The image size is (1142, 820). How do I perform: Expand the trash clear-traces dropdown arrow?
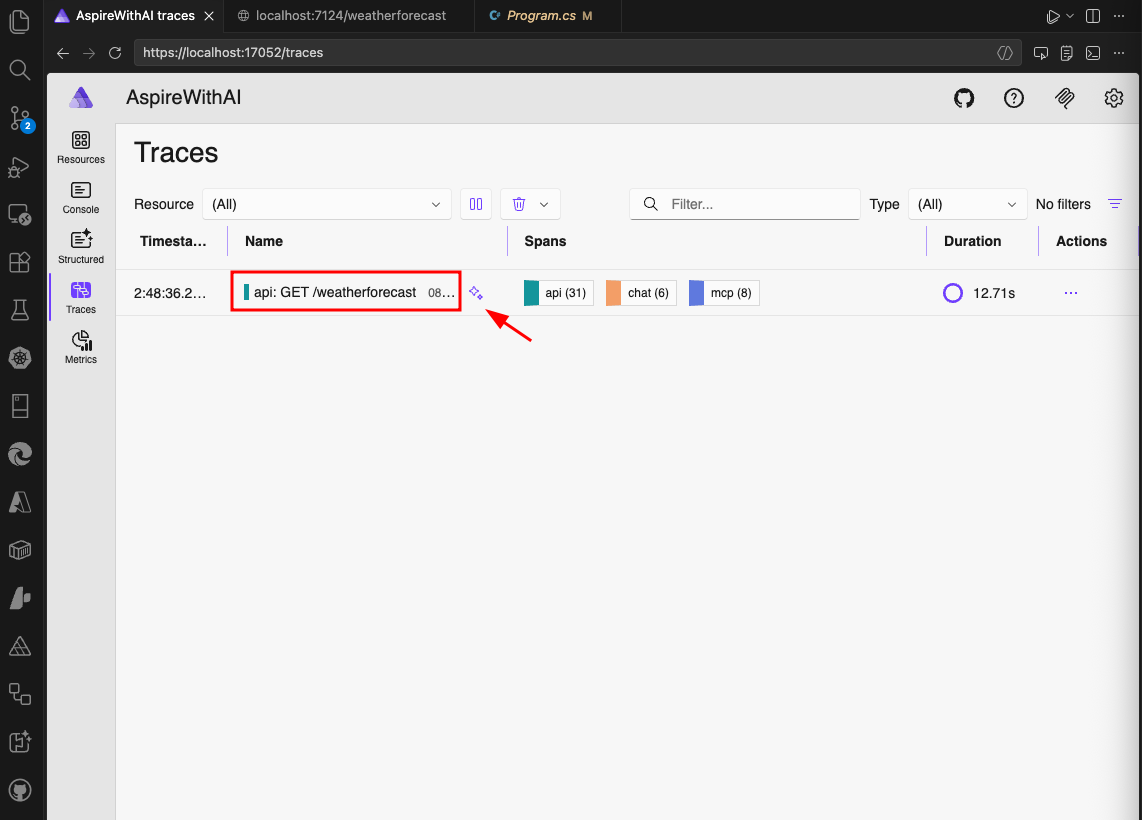(544, 204)
